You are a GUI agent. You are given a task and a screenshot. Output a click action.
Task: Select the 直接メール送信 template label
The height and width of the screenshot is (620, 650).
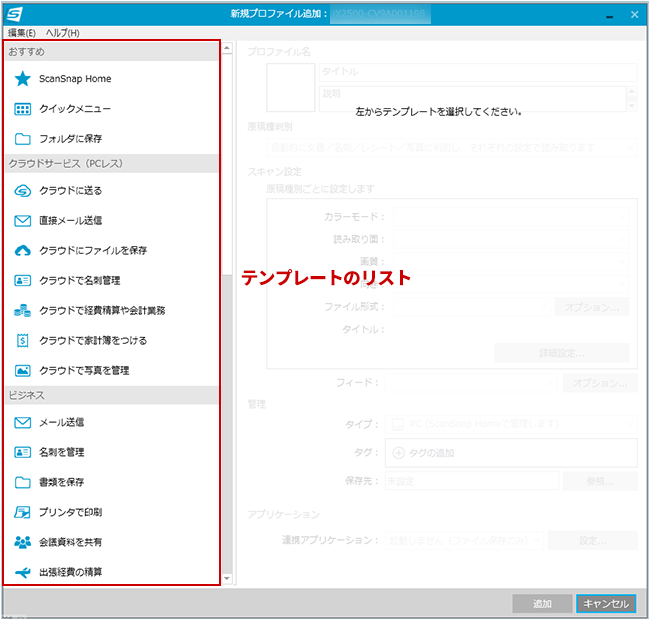[x=70, y=221]
